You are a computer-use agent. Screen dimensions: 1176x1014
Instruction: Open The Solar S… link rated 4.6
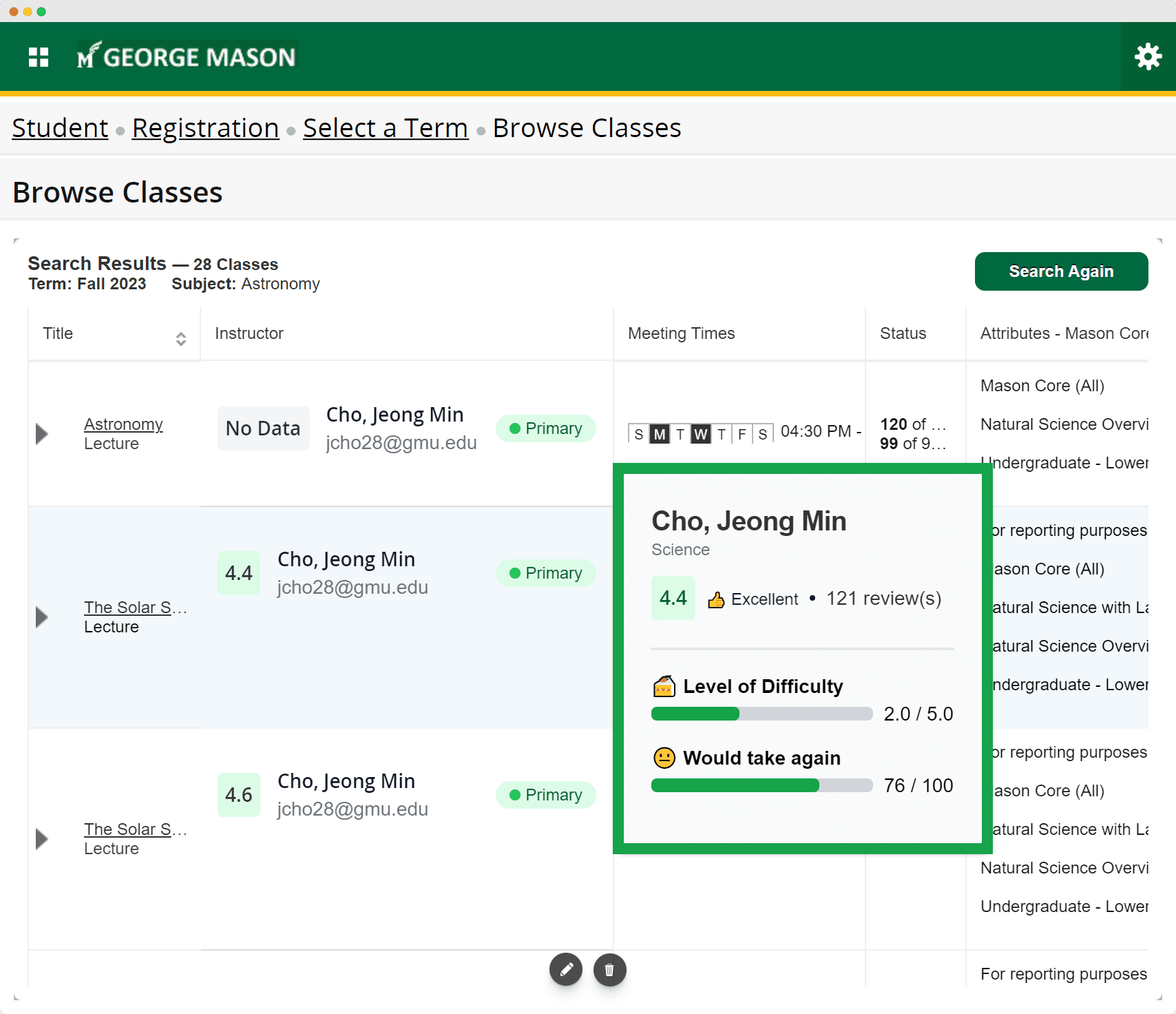coord(136,829)
